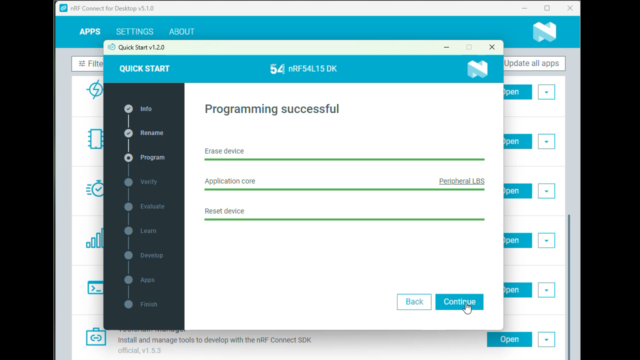Click the Erase device progress bar

344,159
